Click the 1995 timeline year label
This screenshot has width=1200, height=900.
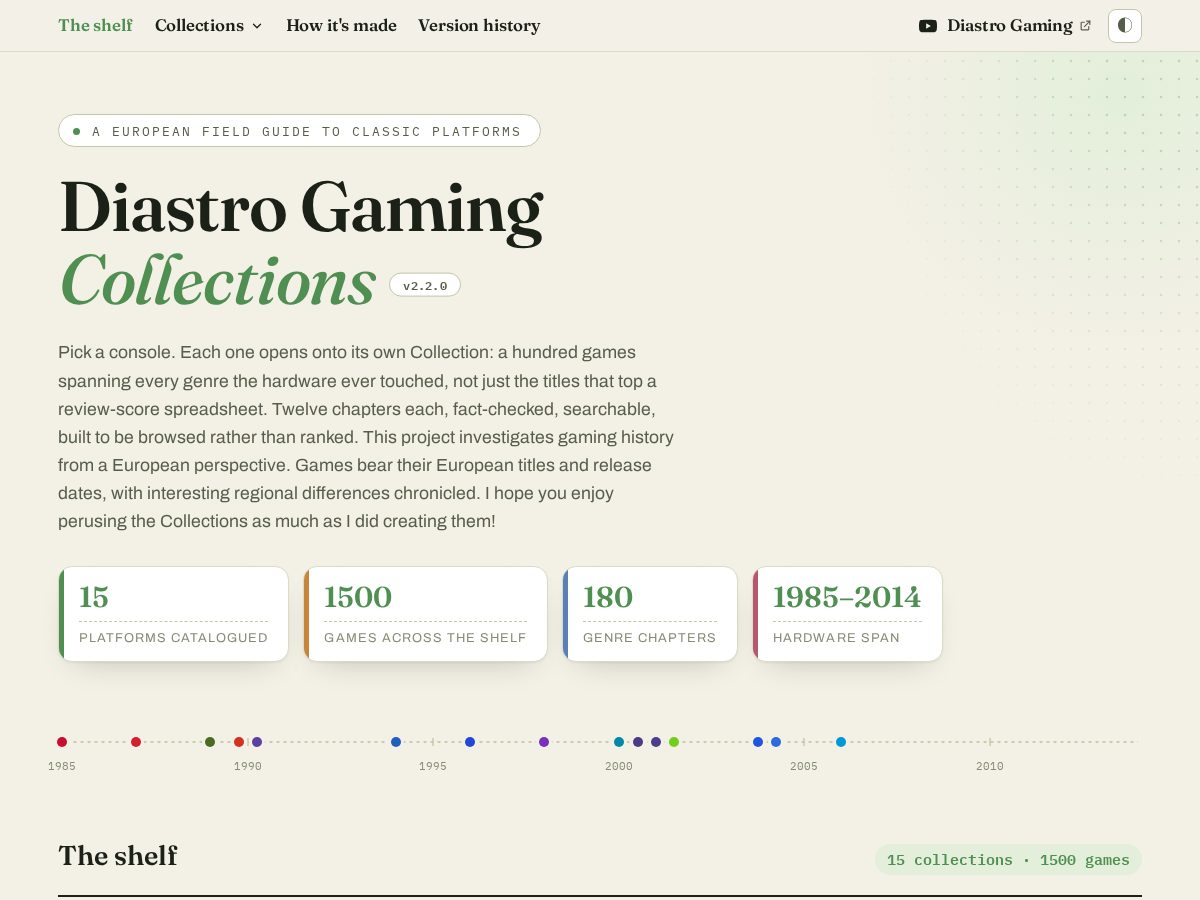(x=433, y=766)
